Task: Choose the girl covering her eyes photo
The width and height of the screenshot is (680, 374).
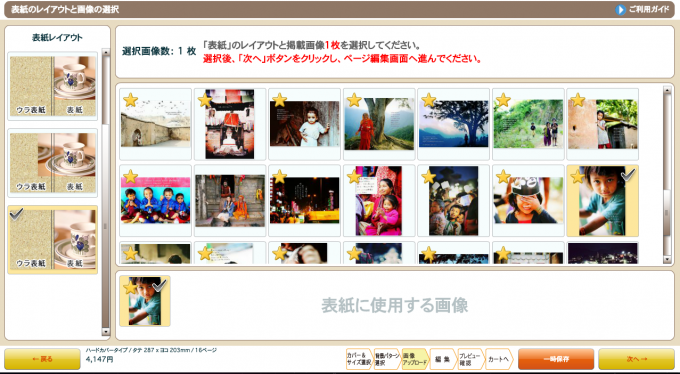Action: [528, 200]
